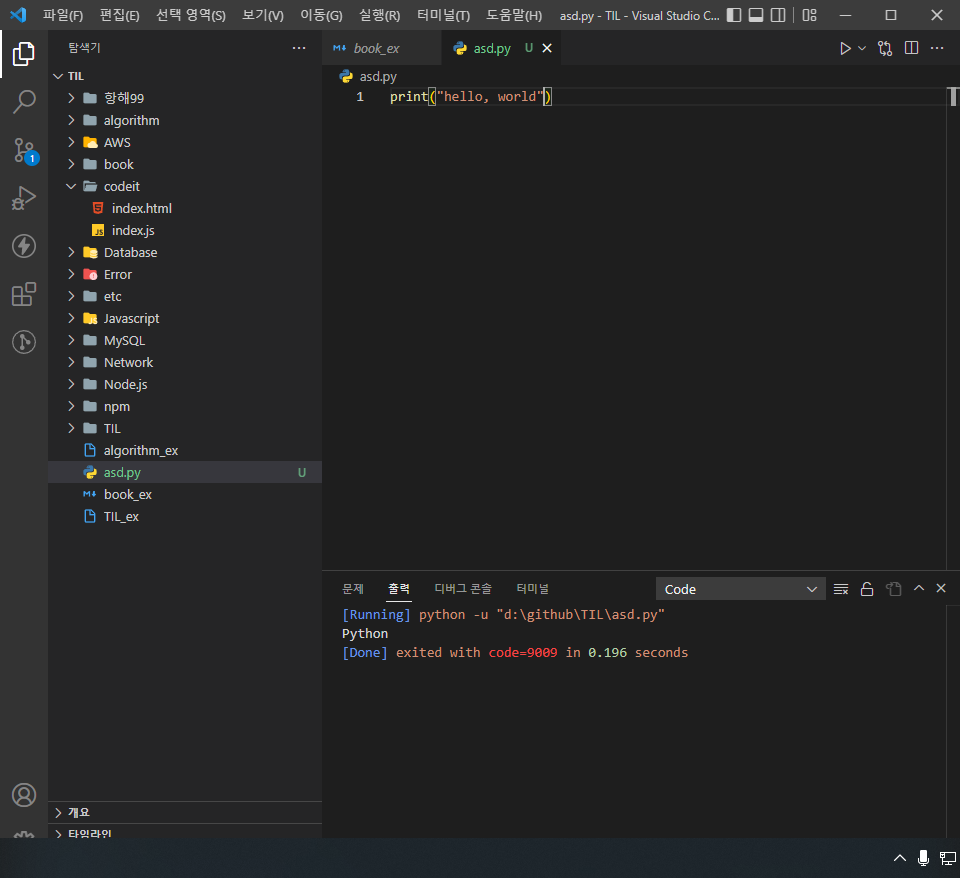Image resolution: width=960 pixels, height=878 pixels.
Task: Open the Search view in activity bar
Action: [24, 102]
